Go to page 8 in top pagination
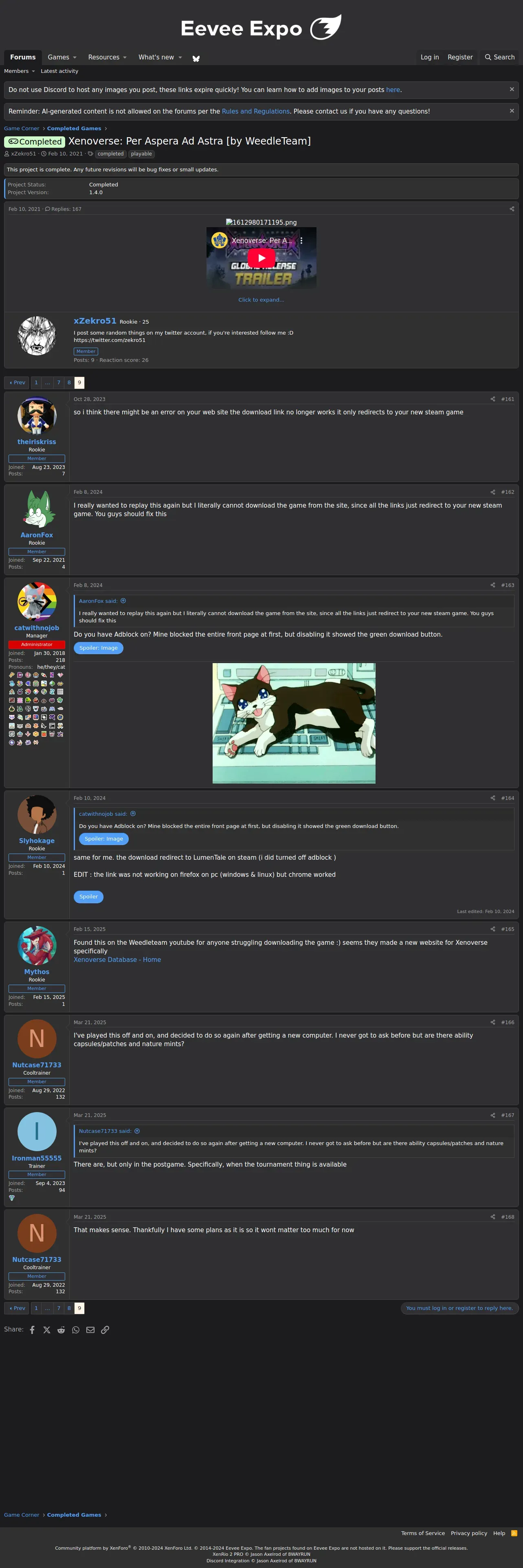The height and width of the screenshot is (1568, 523). tap(69, 383)
